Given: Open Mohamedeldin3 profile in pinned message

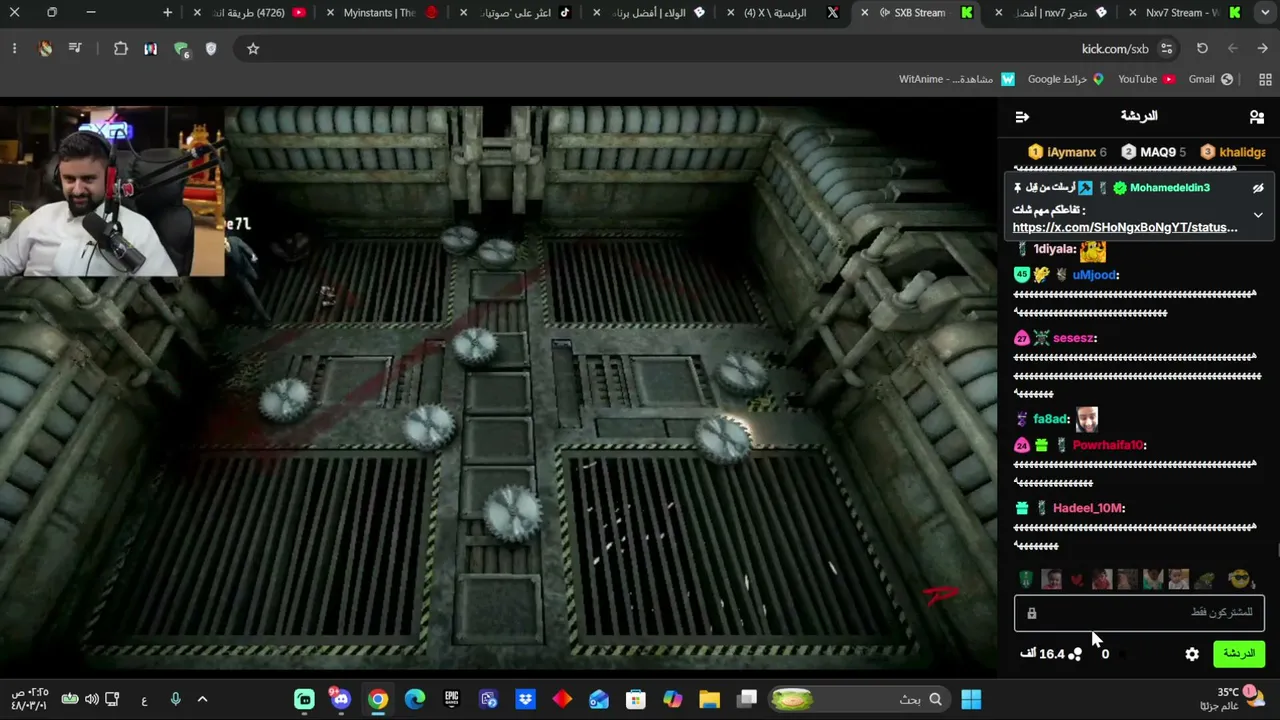Looking at the screenshot, I should [x=1169, y=188].
